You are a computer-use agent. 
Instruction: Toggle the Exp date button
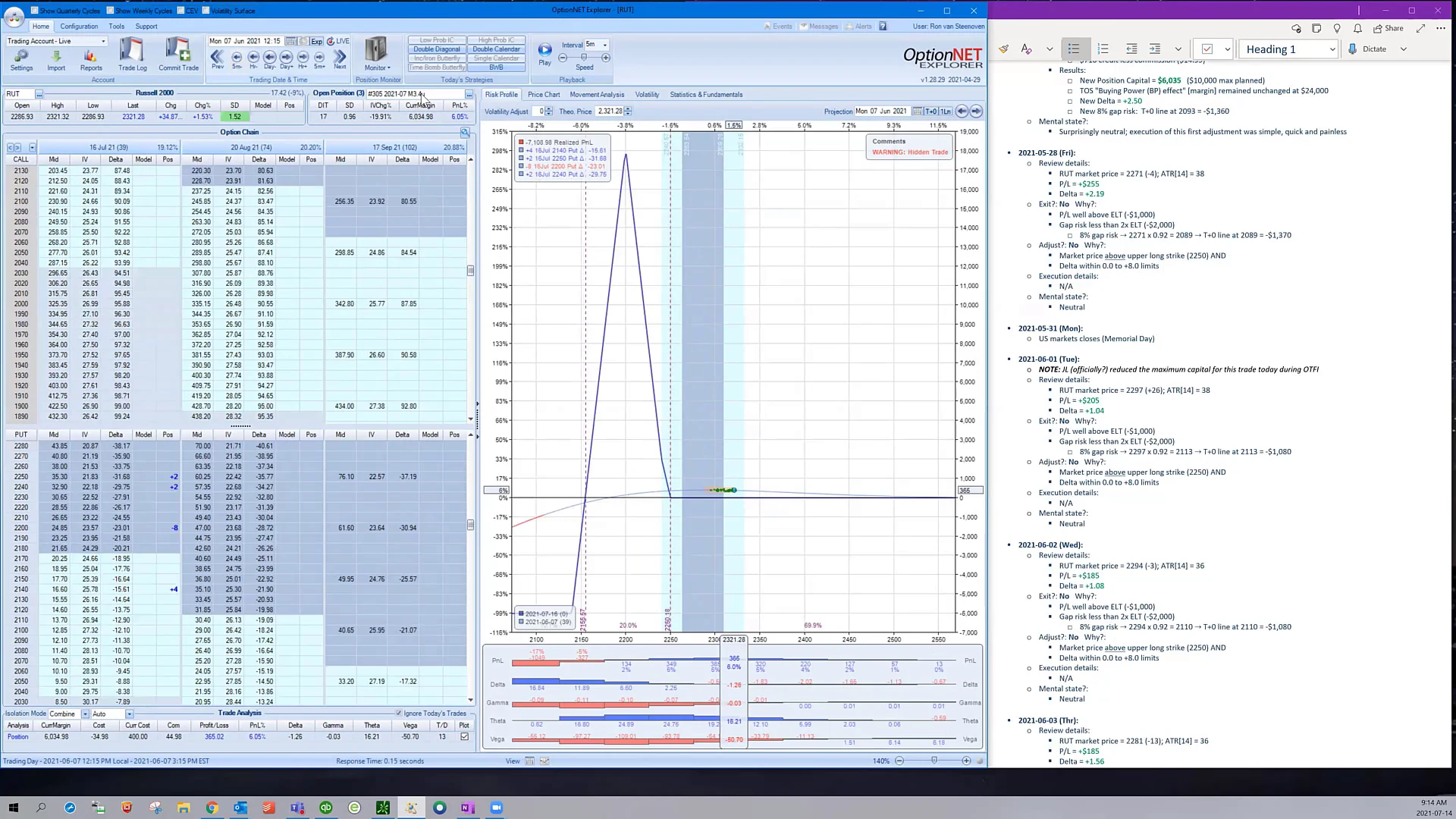tap(316, 41)
